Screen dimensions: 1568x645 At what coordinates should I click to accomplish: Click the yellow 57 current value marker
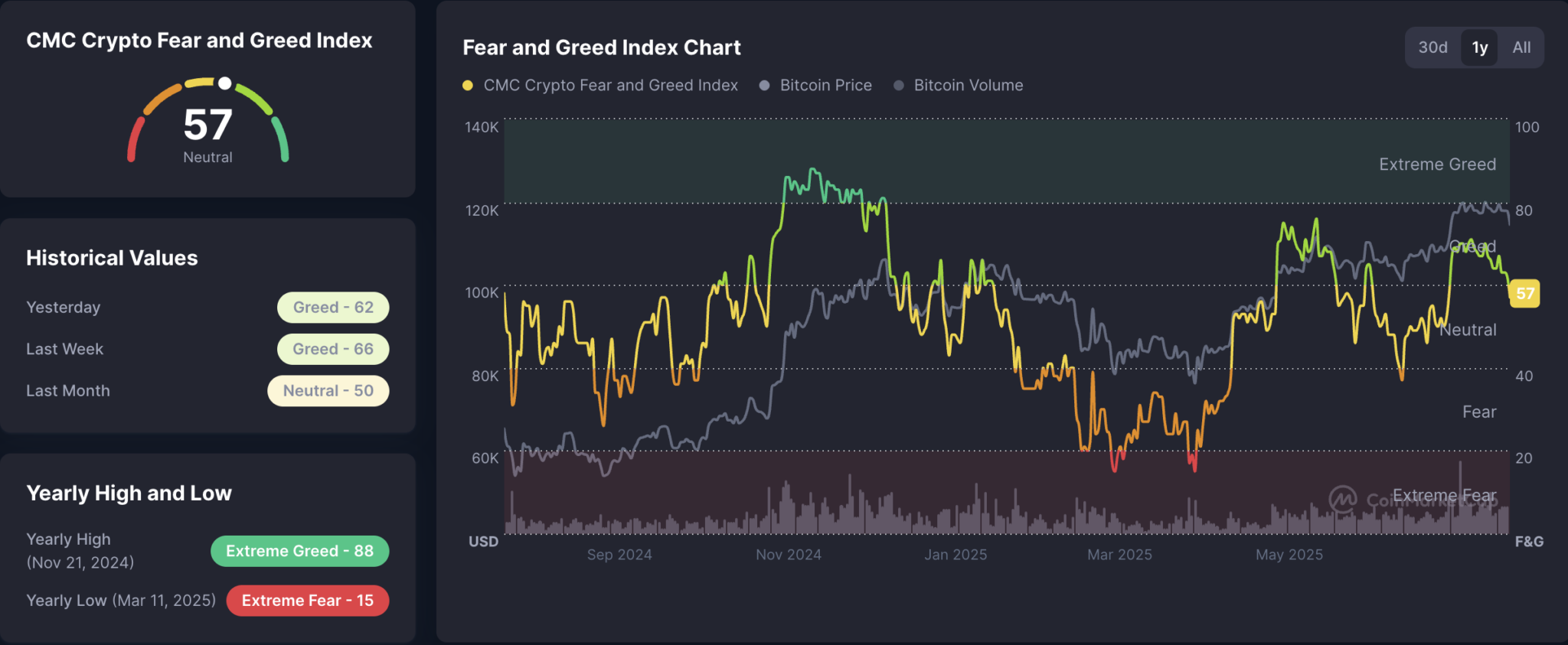pyautogui.click(x=1524, y=293)
